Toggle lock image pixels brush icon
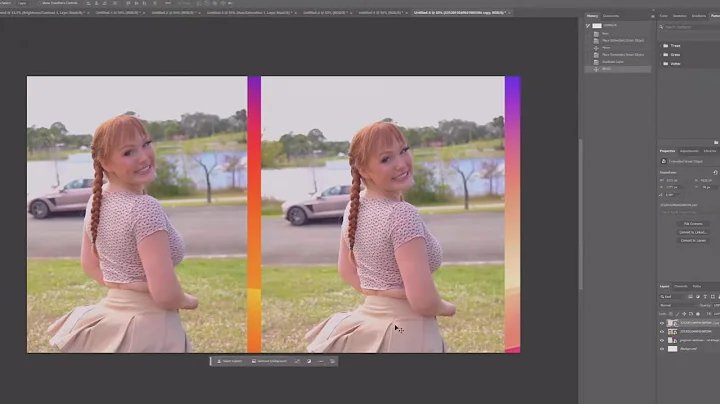The width and height of the screenshot is (720, 404). [x=677, y=314]
